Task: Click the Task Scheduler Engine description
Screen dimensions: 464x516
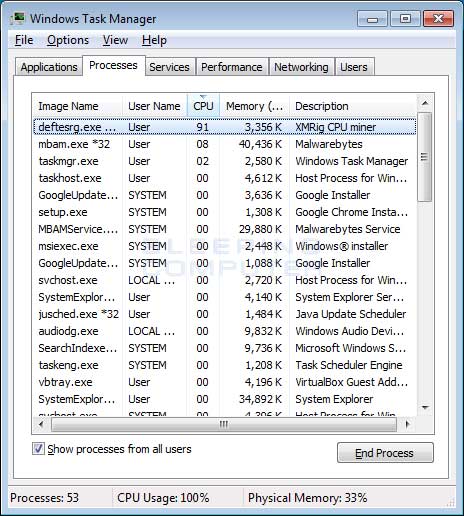Action: coord(349,365)
